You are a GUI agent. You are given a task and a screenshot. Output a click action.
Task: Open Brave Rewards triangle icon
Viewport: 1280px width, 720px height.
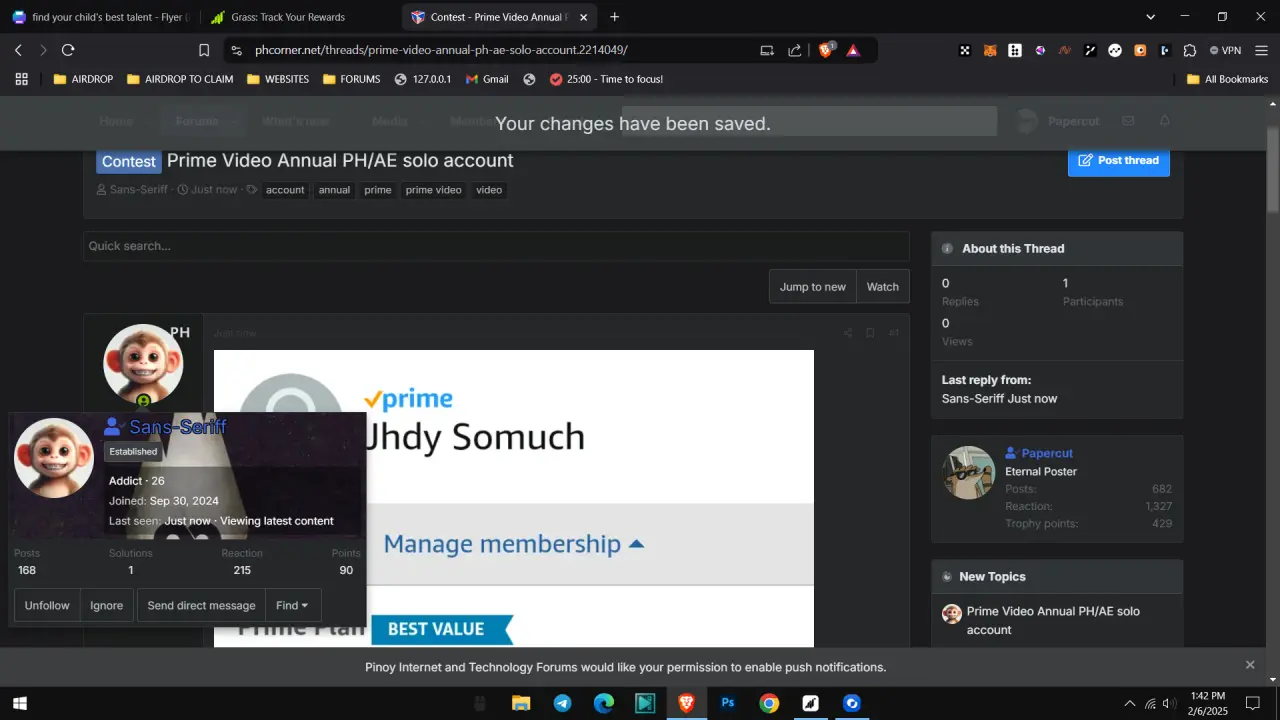(853, 50)
